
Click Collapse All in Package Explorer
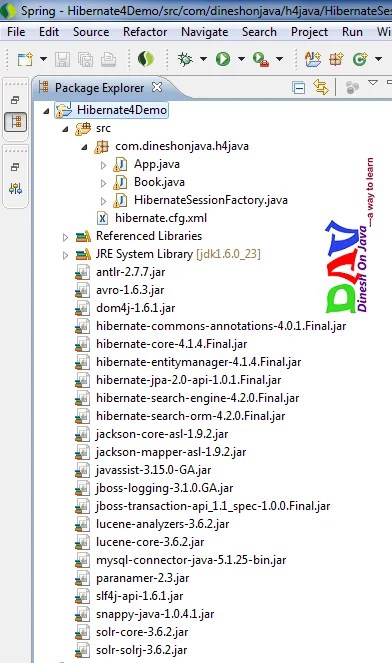[x=299, y=88]
